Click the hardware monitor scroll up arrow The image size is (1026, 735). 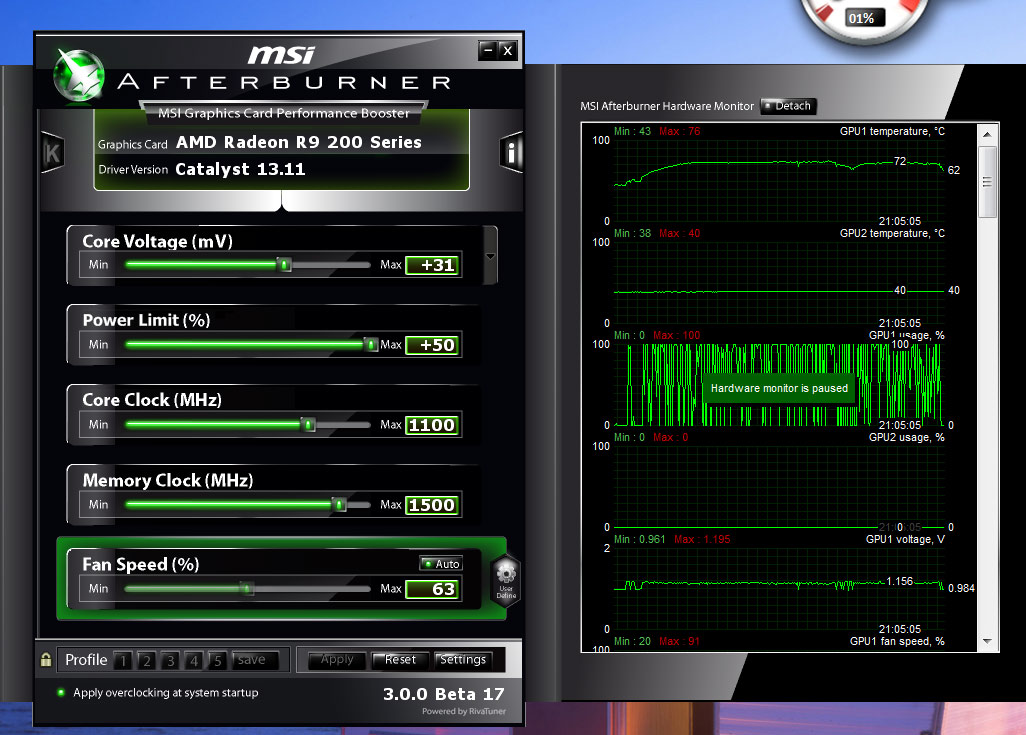(987, 134)
